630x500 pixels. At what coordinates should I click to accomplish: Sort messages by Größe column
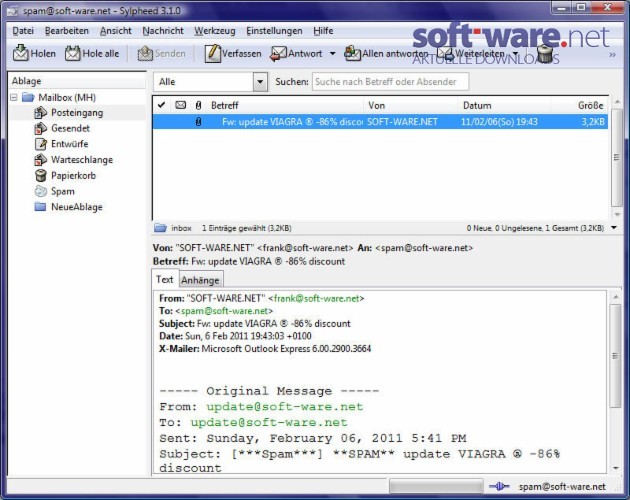(x=579, y=105)
